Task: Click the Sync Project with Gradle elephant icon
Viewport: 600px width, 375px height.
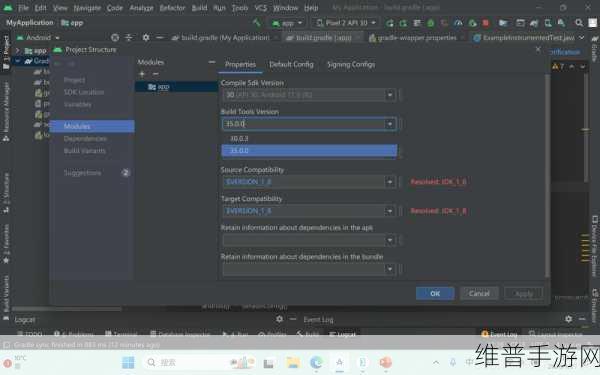Action: (534, 23)
